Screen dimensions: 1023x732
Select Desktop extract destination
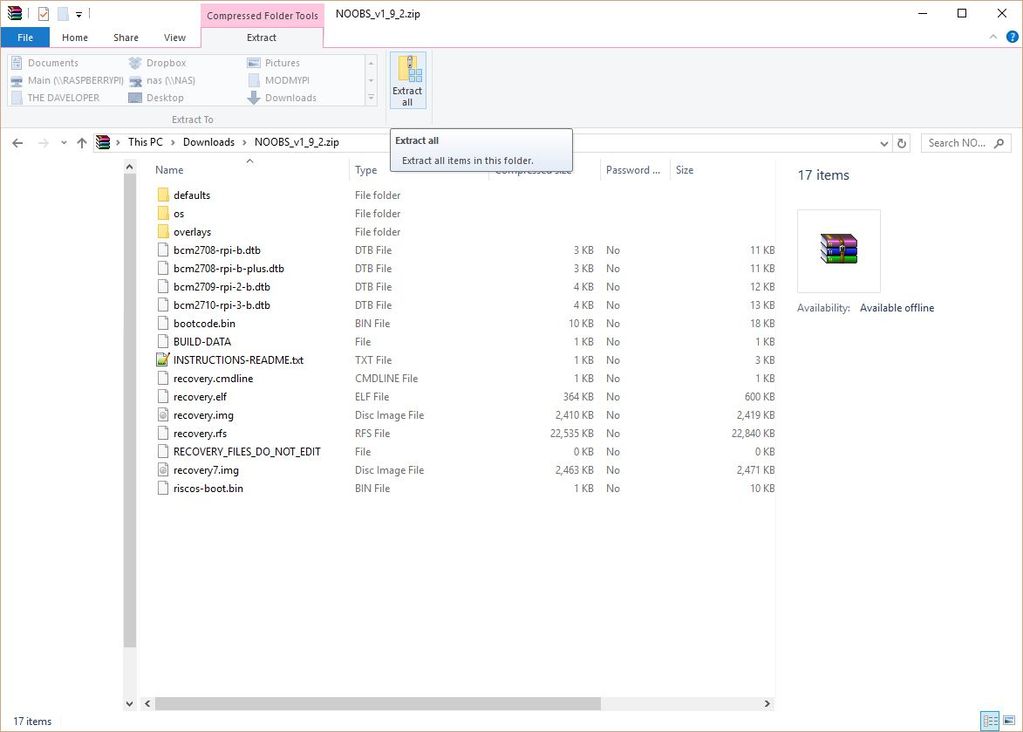[156, 98]
